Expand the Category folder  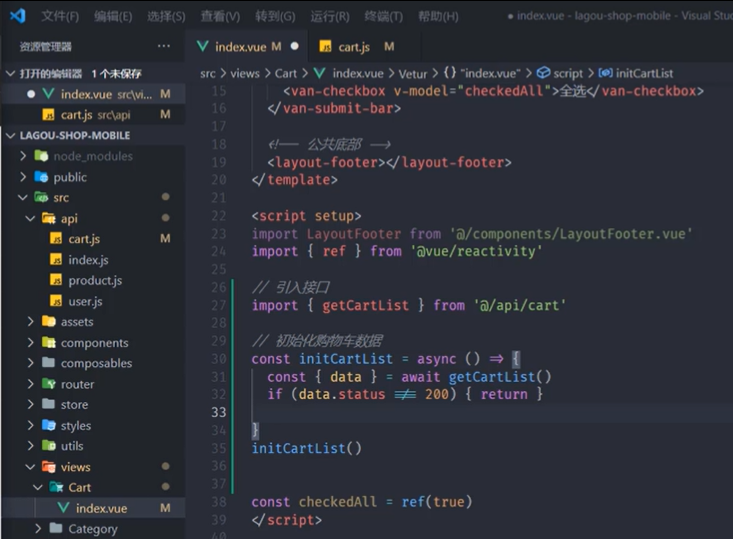click(93, 529)
